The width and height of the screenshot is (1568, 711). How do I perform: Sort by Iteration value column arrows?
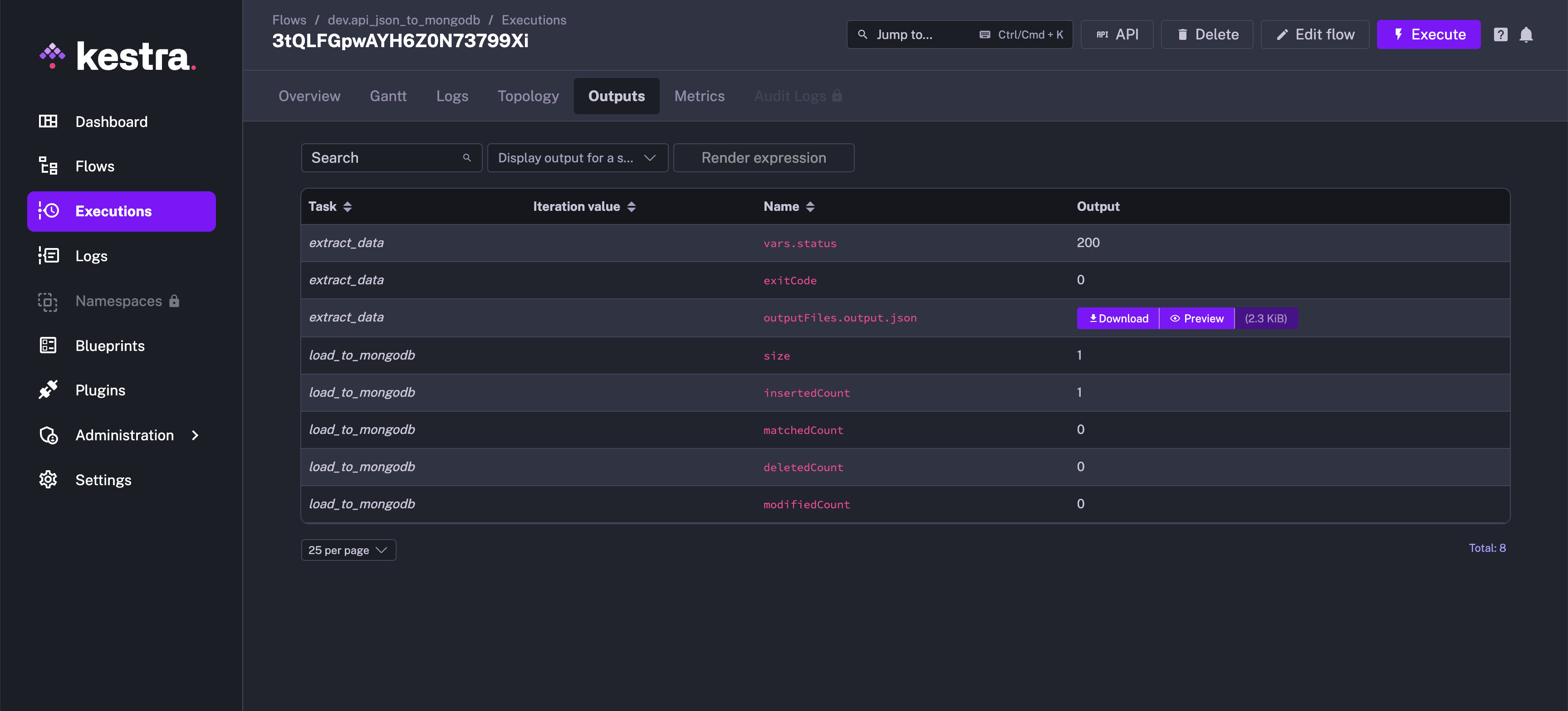(x=631, y=207)
